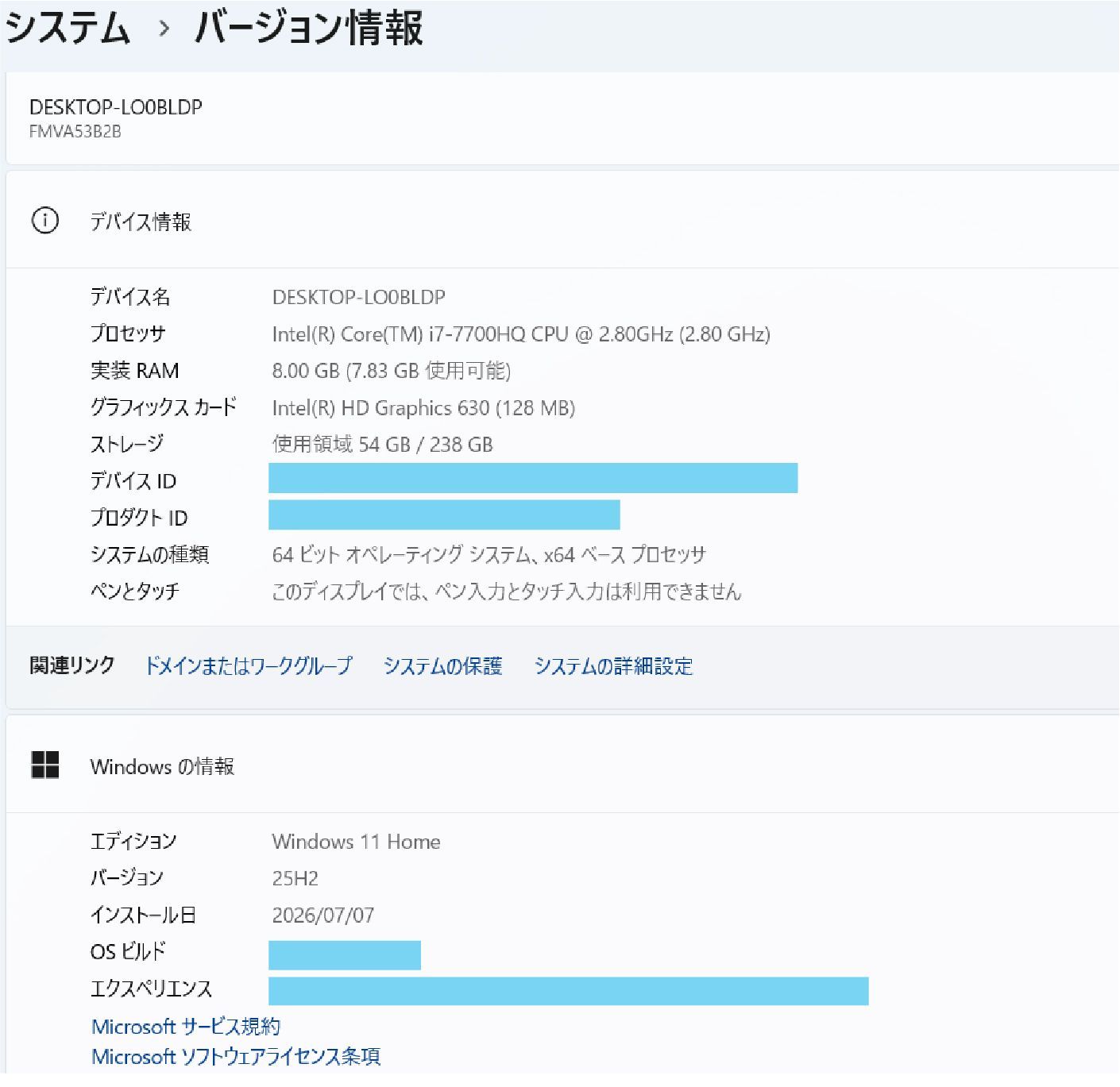Select the install date 2026/07/07
This screenshot has width=1120, height=1087.
323,915
